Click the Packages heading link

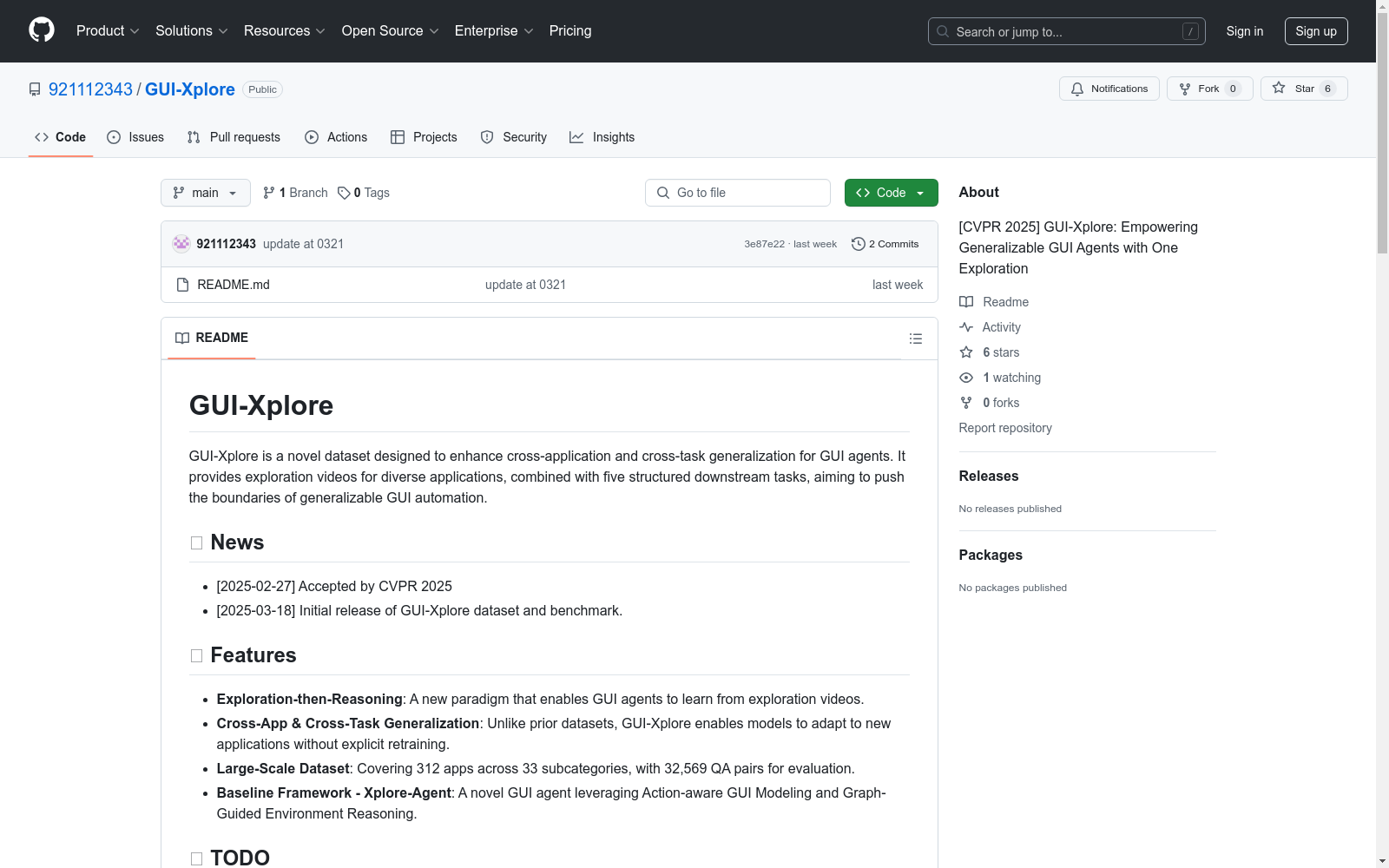coord(991,555)
